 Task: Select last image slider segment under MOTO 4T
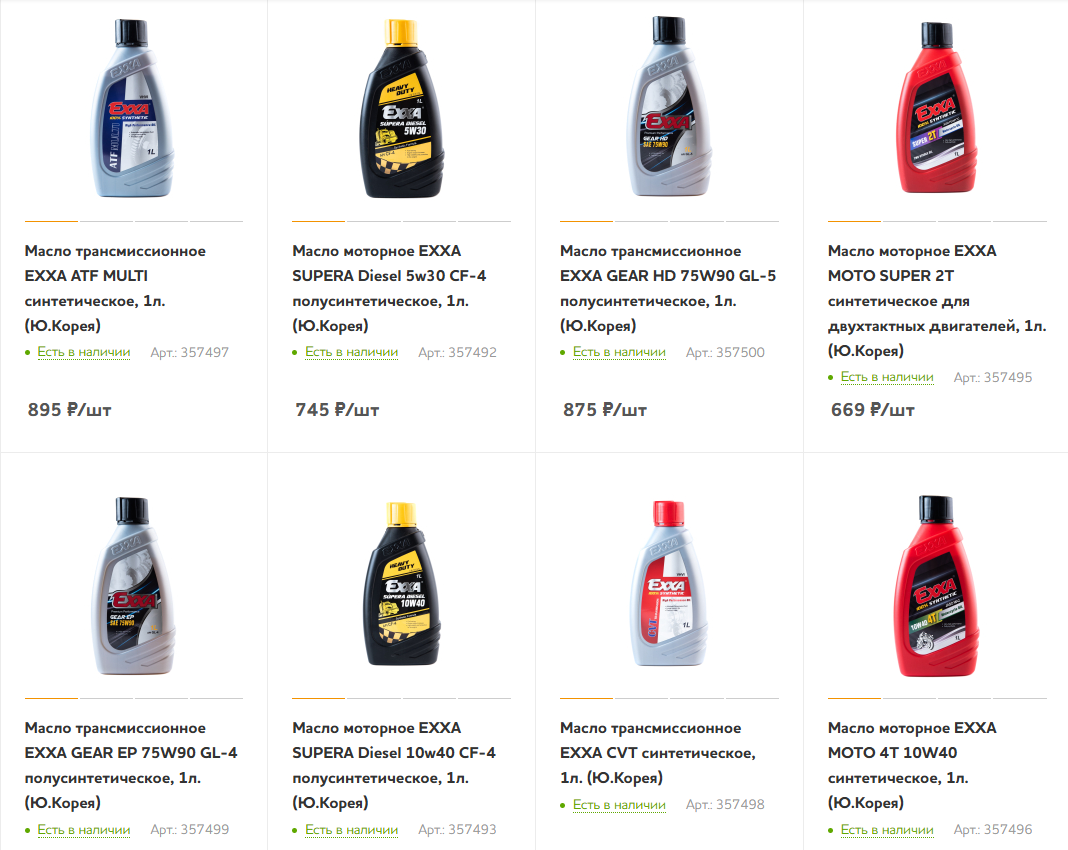[x=1020, y=697]
